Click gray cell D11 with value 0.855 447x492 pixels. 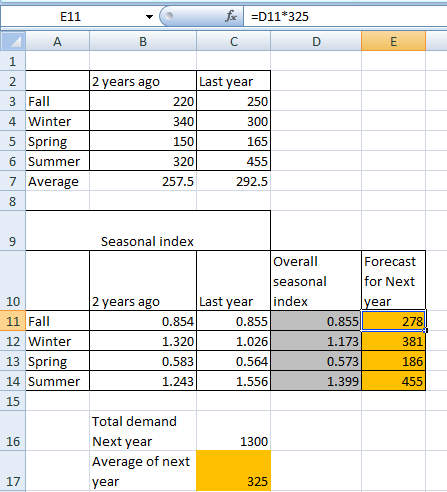tap(316, 321)
